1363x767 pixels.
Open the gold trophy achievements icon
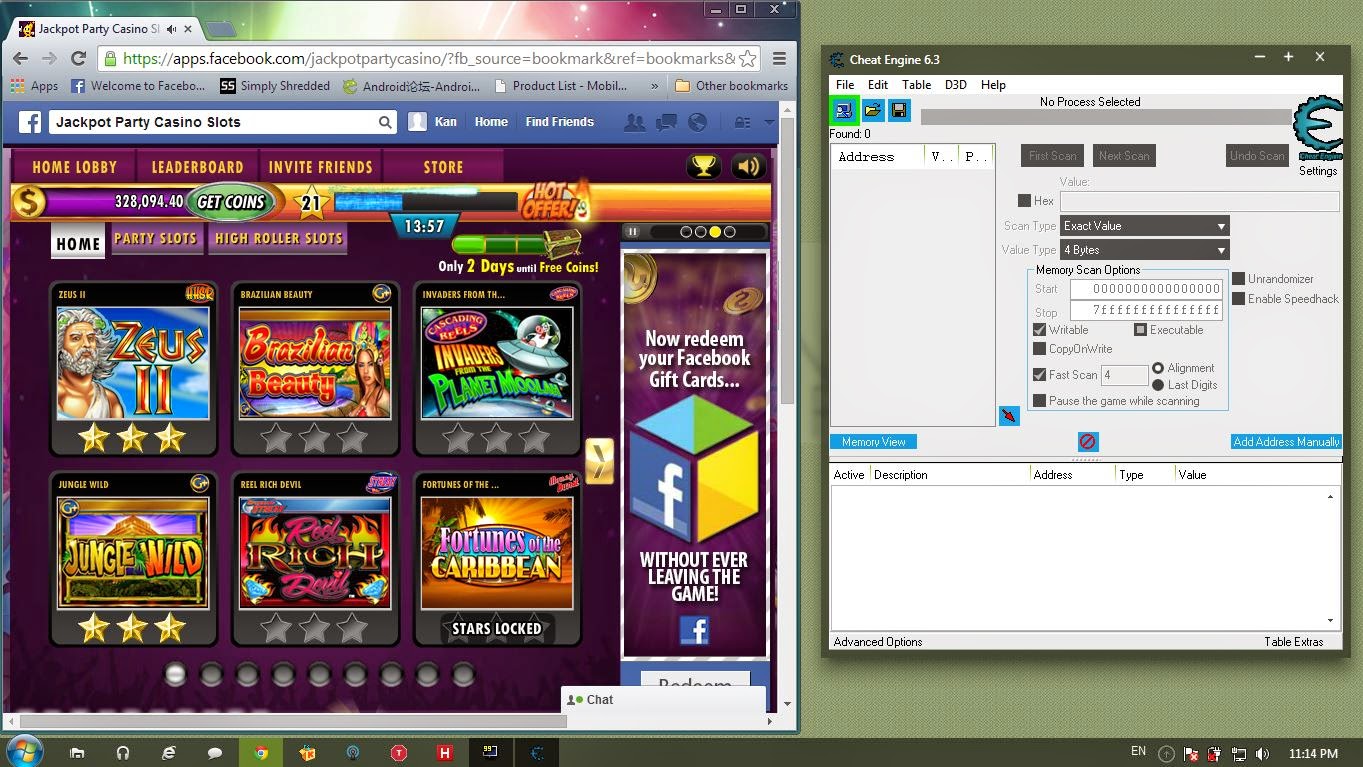705,166
